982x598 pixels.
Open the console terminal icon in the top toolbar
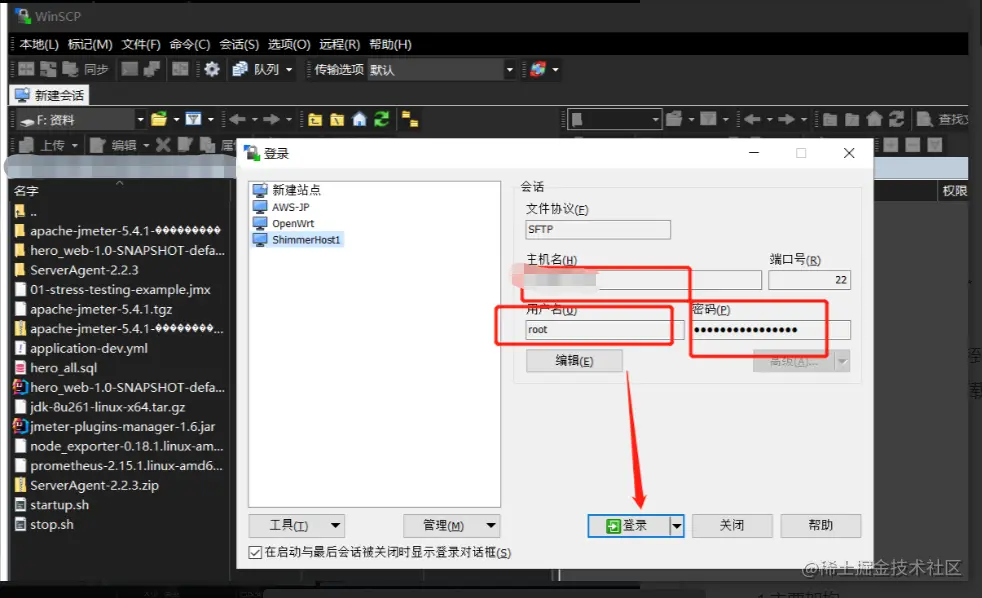[x=130, y=69]
